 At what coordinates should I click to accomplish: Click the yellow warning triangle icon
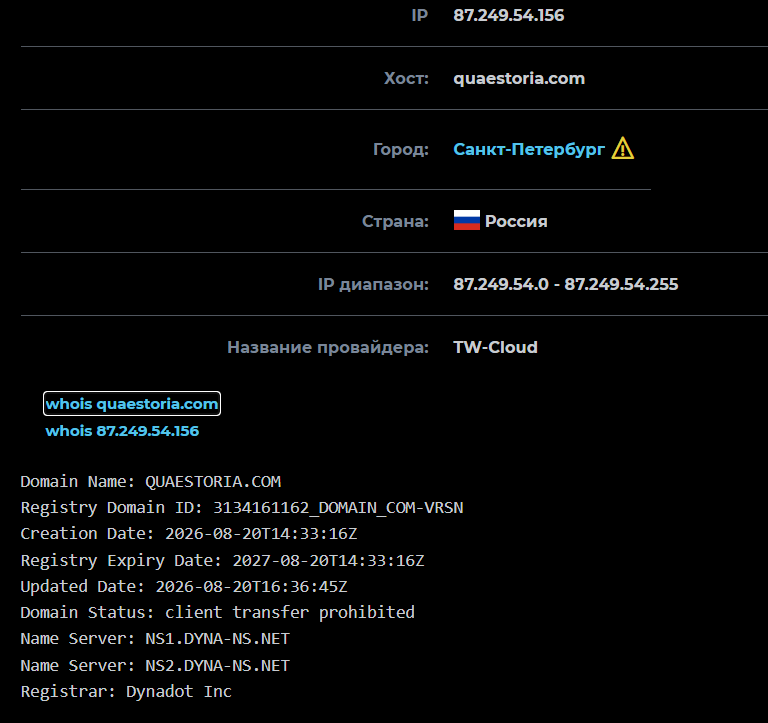tap(623, 148)
